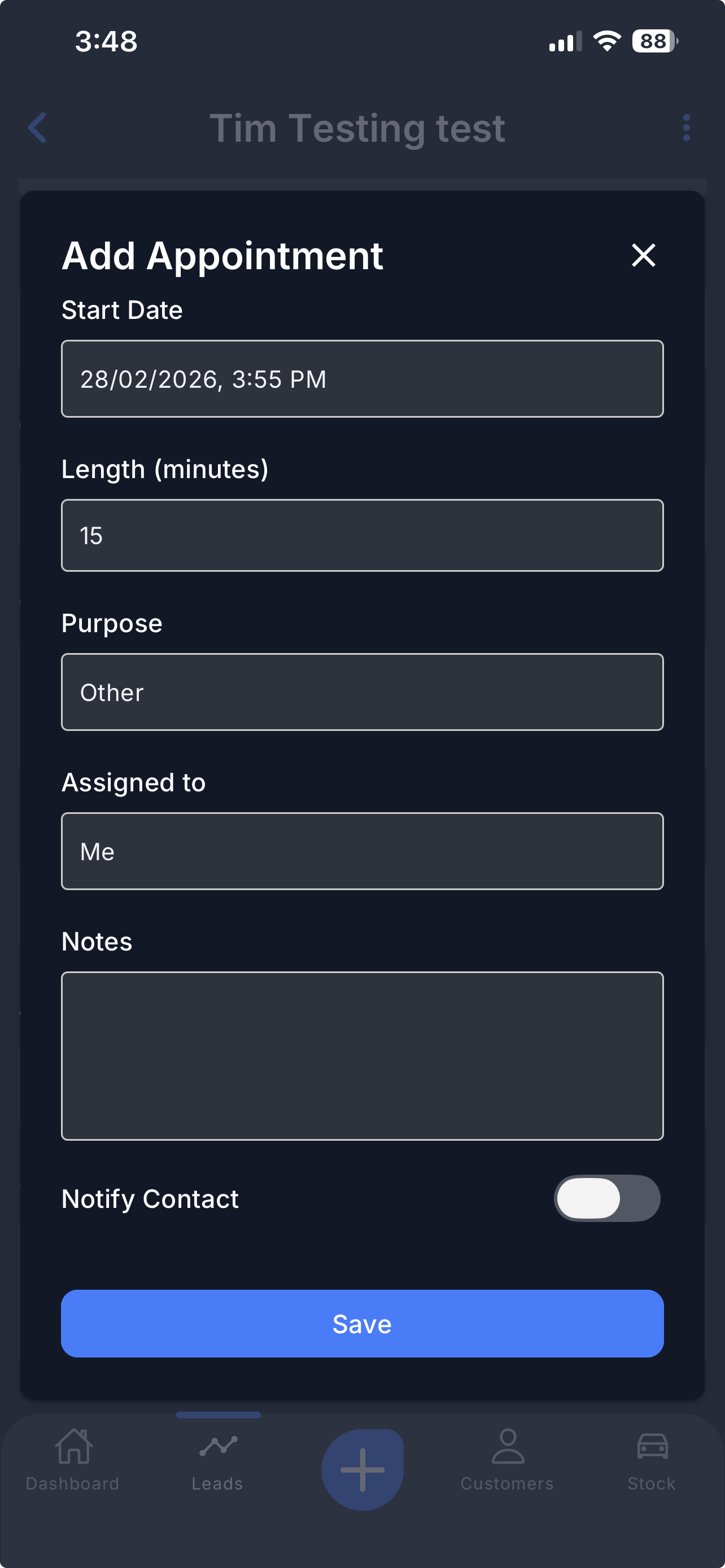Toggle the Notify Contact switch
725x1568 pixels.
click(606, 1198)
